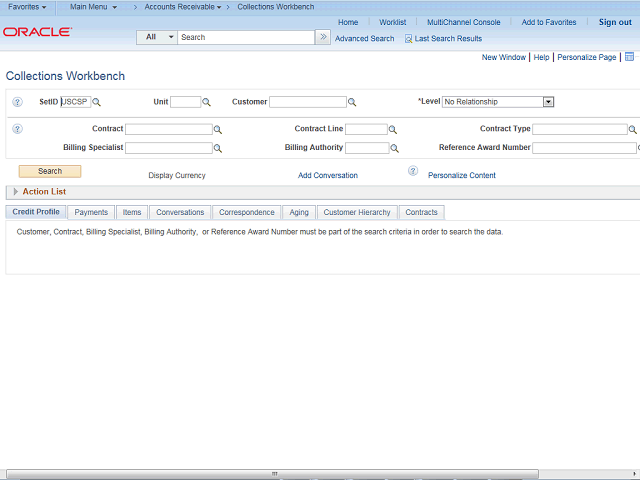Screen dimensions: 640x480
Task: Click into the Billing Specialist field
Action: [169, 148]
